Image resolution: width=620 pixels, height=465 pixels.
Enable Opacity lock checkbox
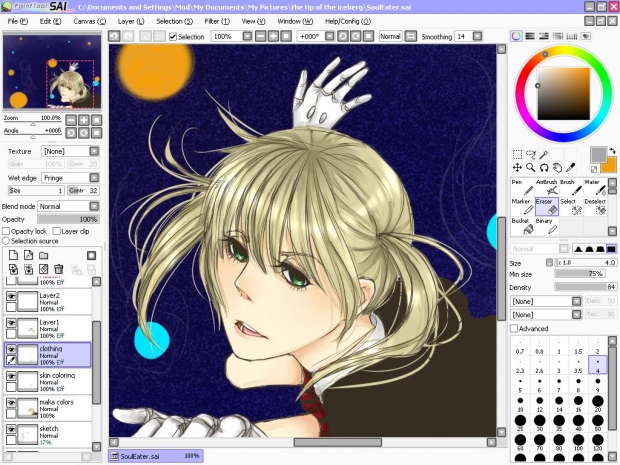click(6, 231)
